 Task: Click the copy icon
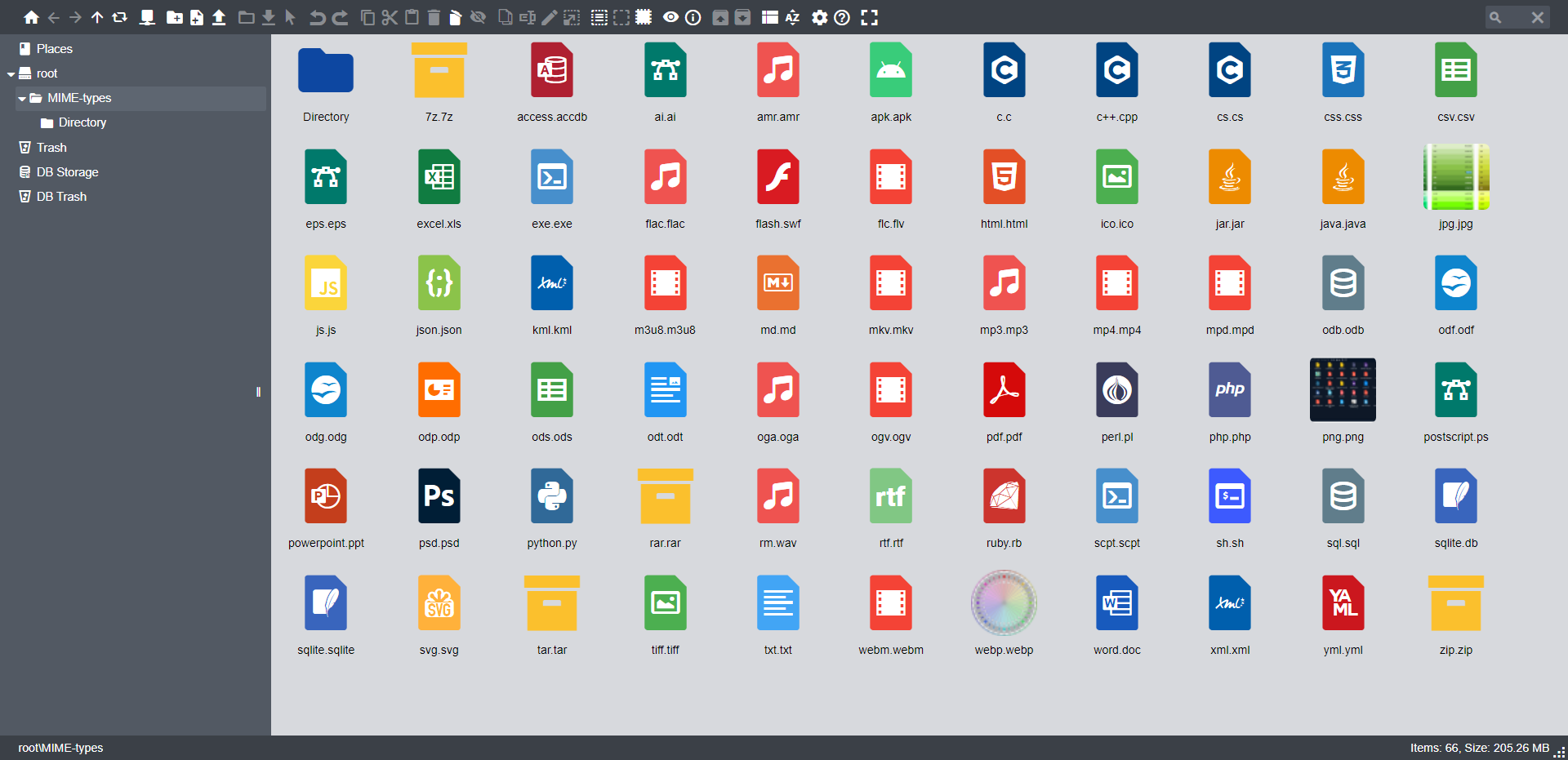[x=367, y=17]
